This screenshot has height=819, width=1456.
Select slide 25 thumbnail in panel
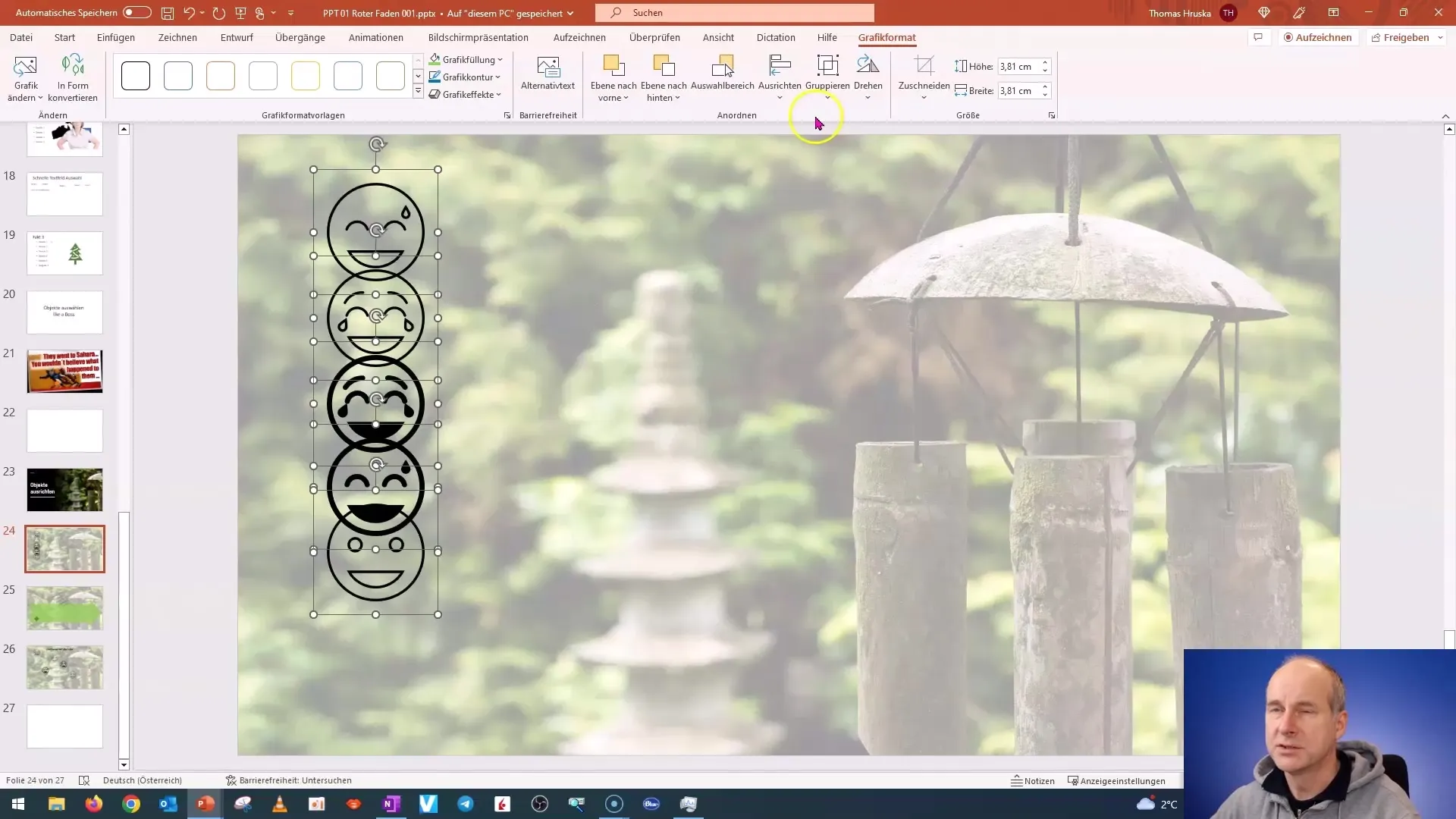[65, 608]
